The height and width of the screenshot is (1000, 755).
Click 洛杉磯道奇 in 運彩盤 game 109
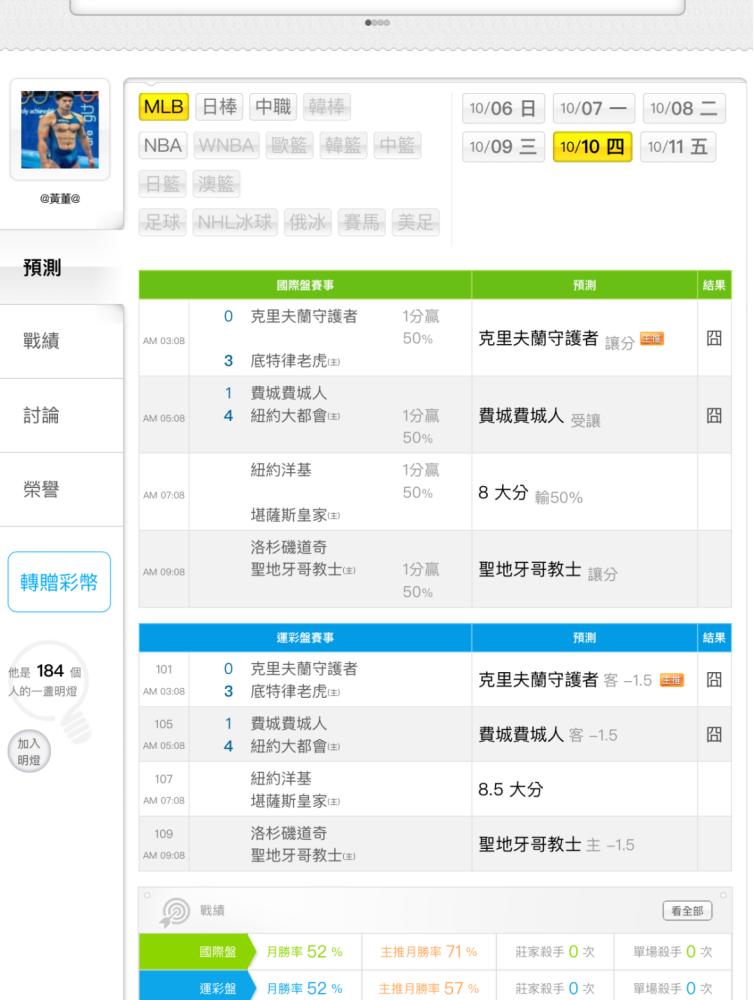(288, 833)
